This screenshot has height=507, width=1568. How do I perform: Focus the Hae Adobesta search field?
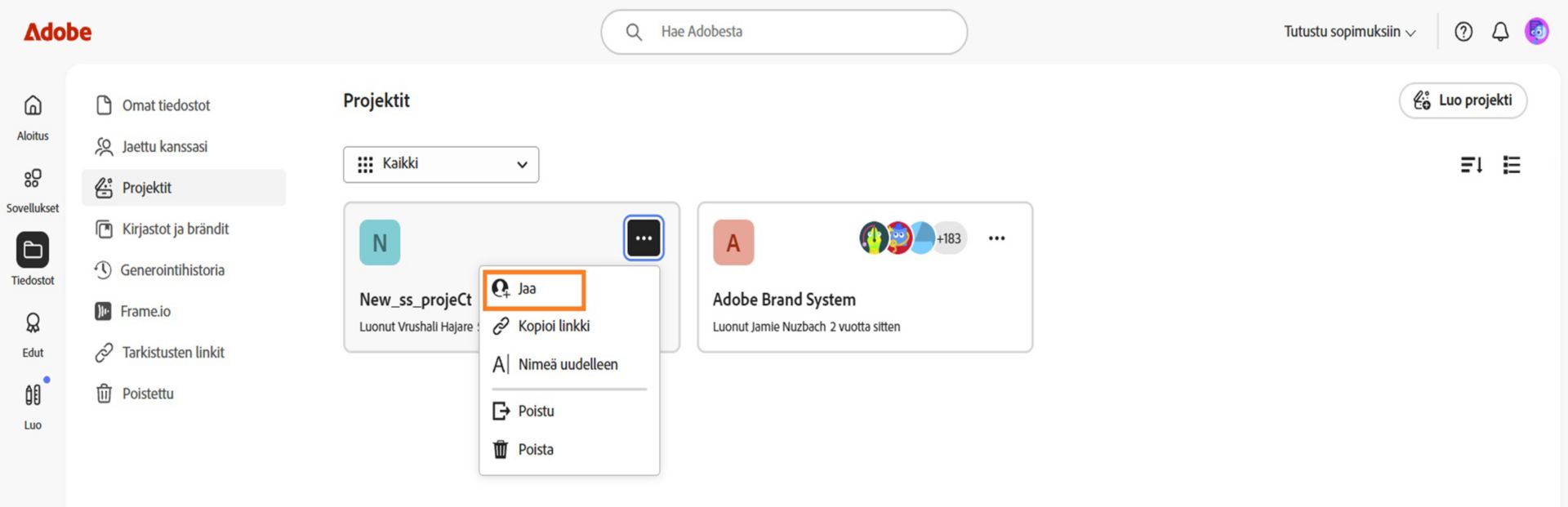coord(784,32)
